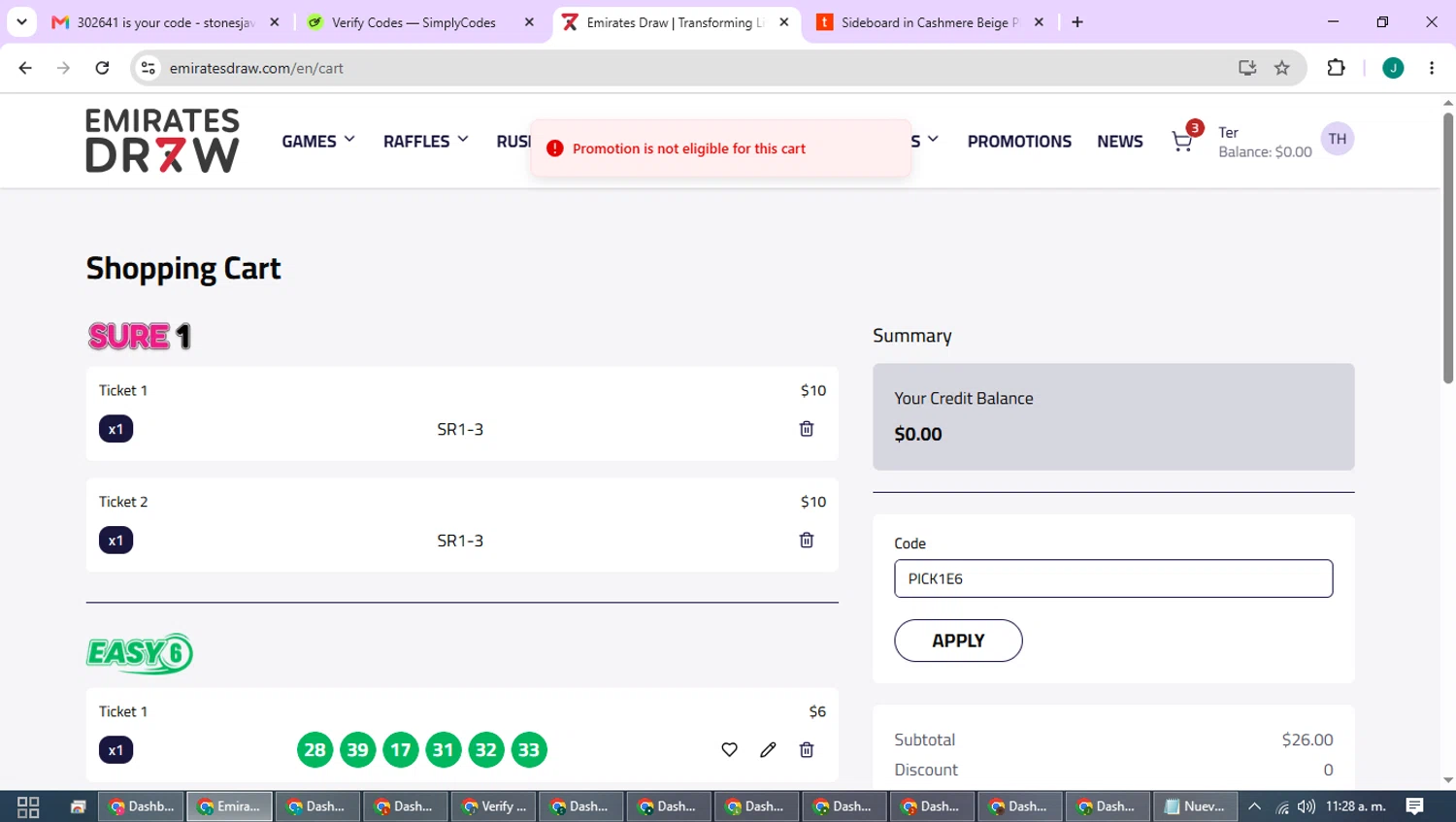1456x822 pixels.
Task: Switch to the 'Emira...' Chrome taskbar window
Action: 230,806
